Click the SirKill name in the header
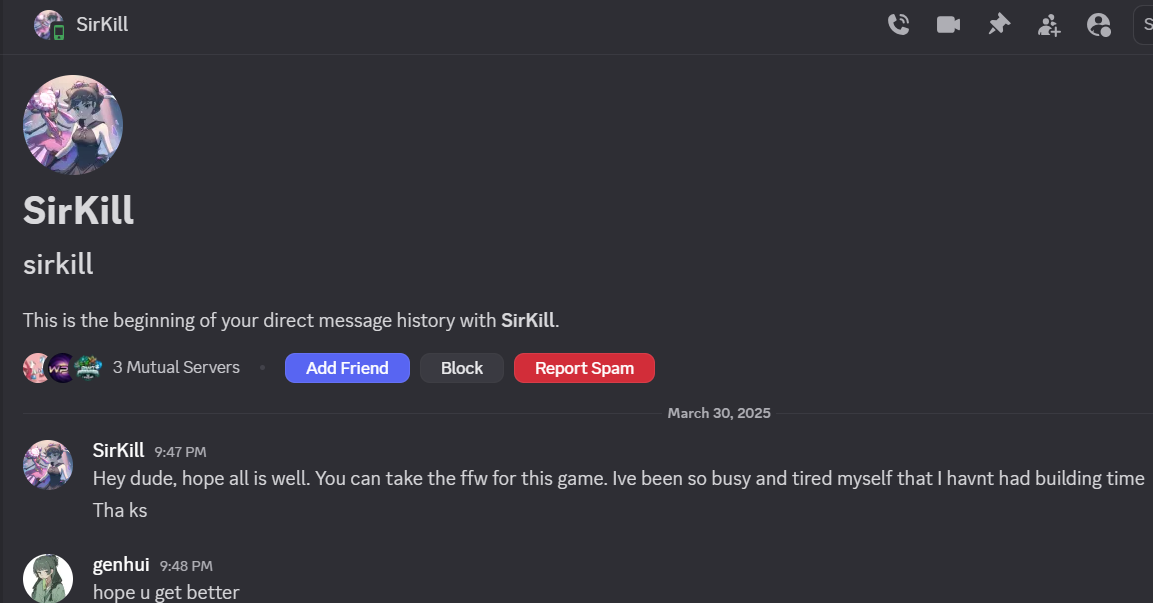This screenshot has height=603, width=1153. [102, 25]
